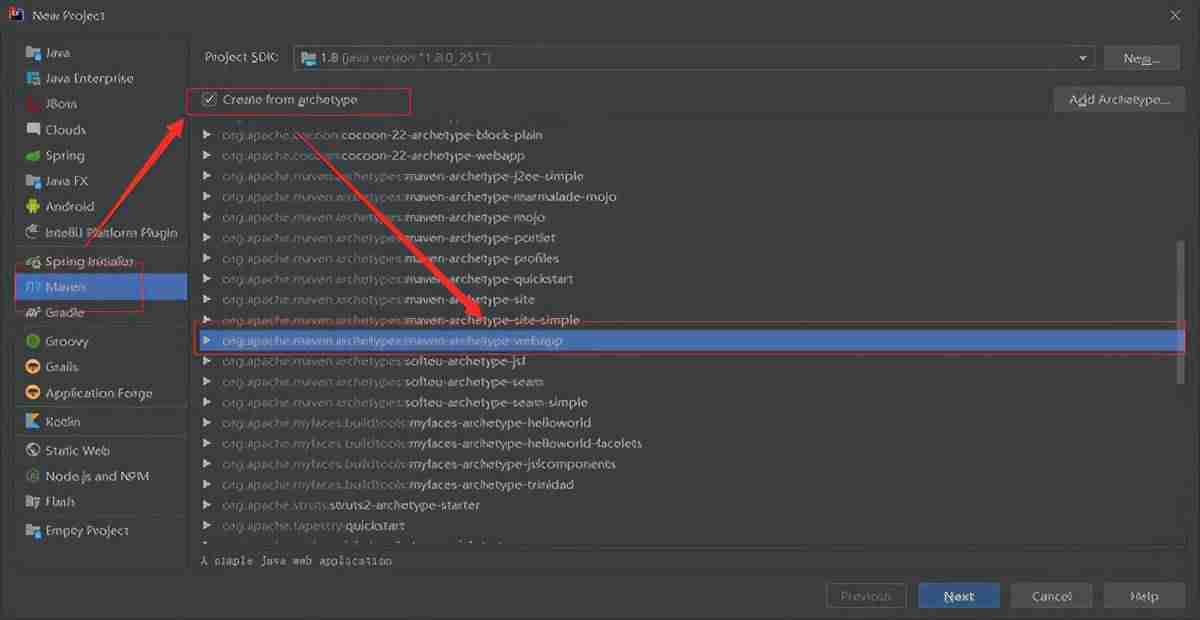Pick the Groovy icon

[33, 341]
